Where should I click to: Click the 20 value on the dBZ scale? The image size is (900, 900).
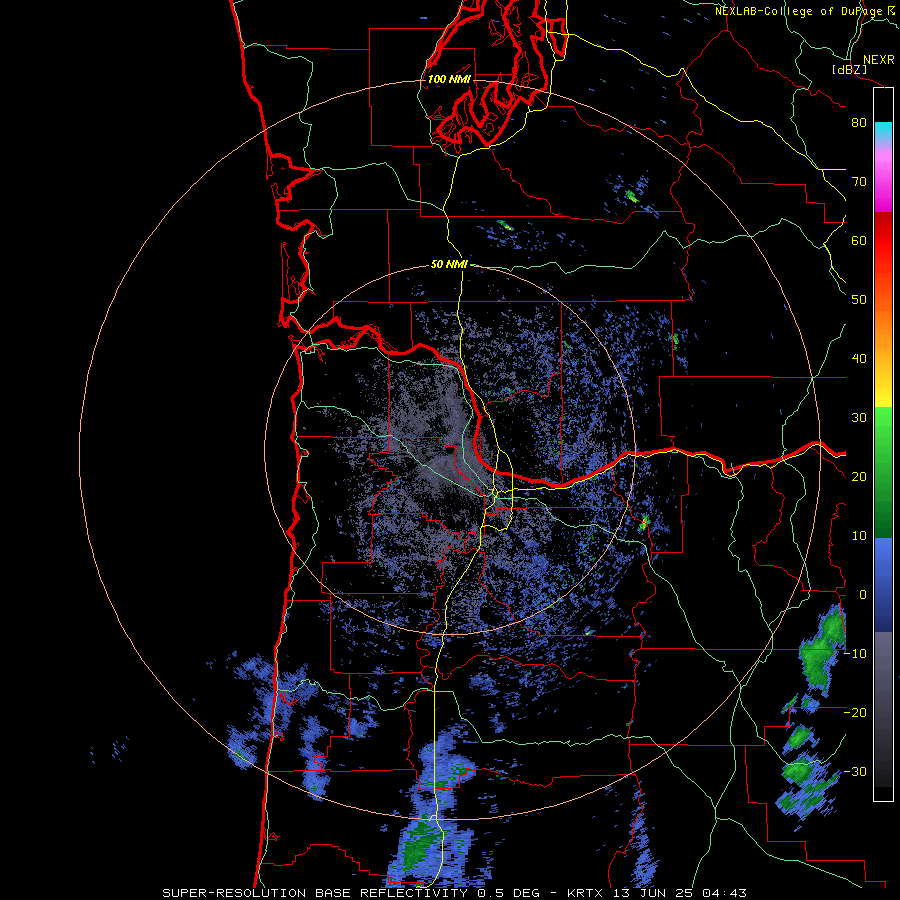[859, 476]
